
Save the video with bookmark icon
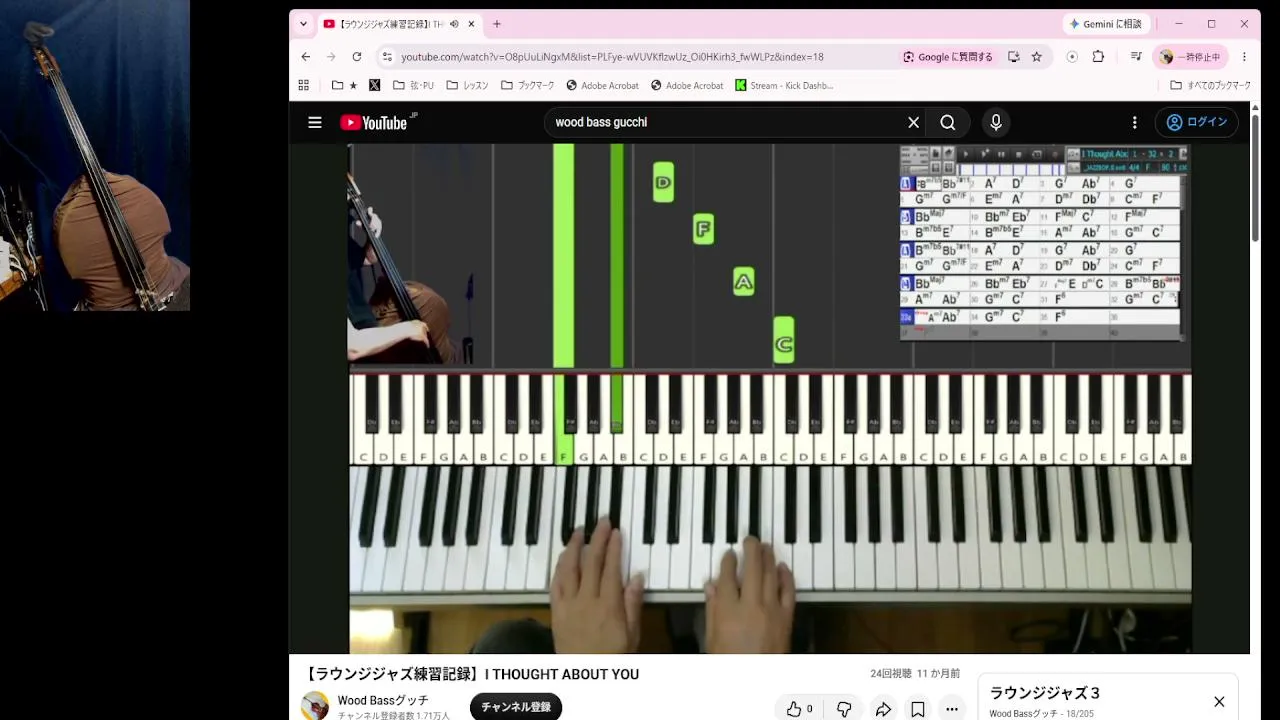click(x=917, y=709)
